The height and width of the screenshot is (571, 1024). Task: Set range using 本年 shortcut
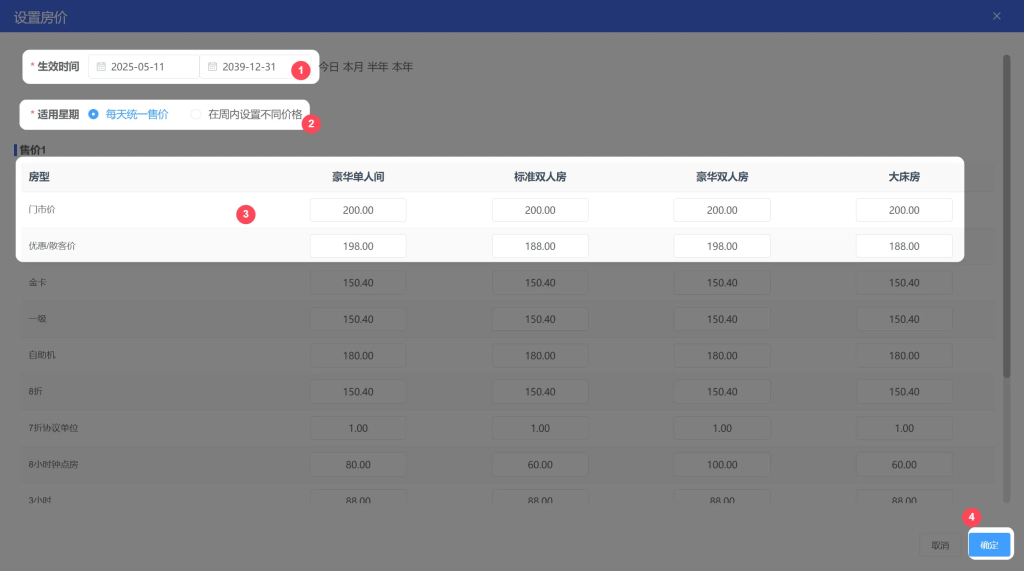pos(402,67)
